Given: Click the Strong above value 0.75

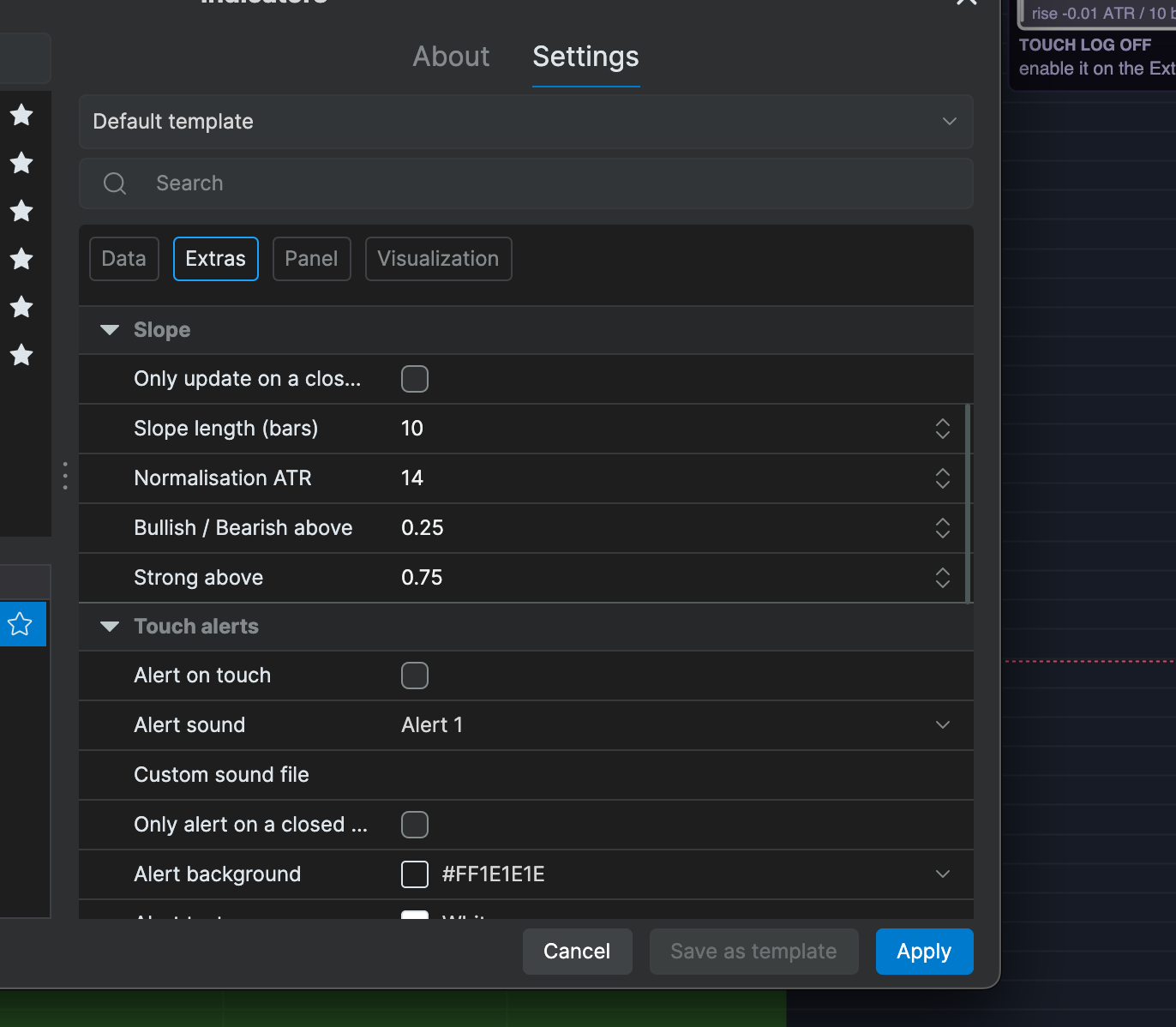Looking at the screenshot, I should 423,578.
